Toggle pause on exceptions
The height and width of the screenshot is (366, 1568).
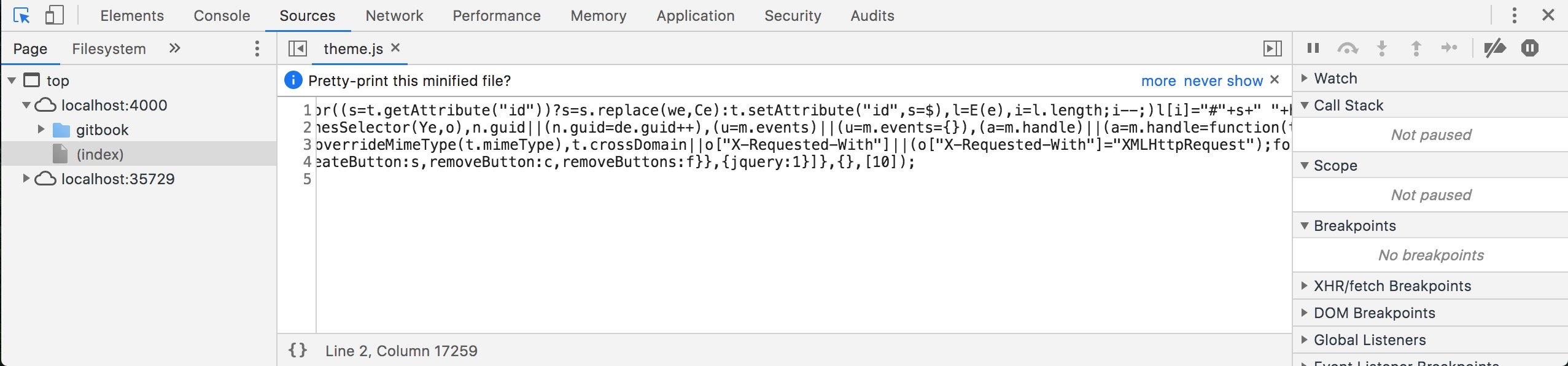[x=1530, y=47]
